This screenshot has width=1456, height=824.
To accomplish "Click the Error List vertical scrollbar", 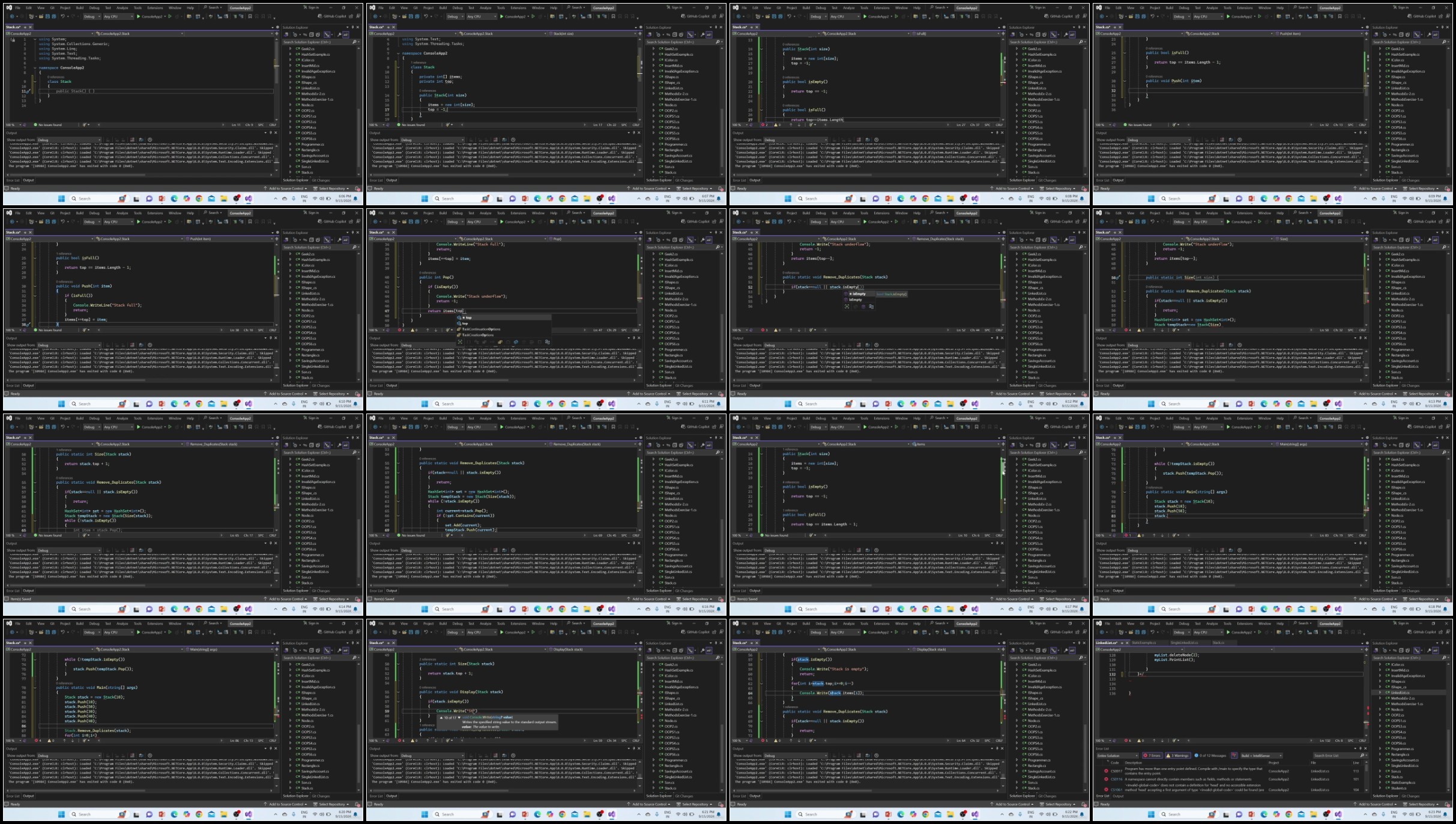I will tap(1366, 776).
